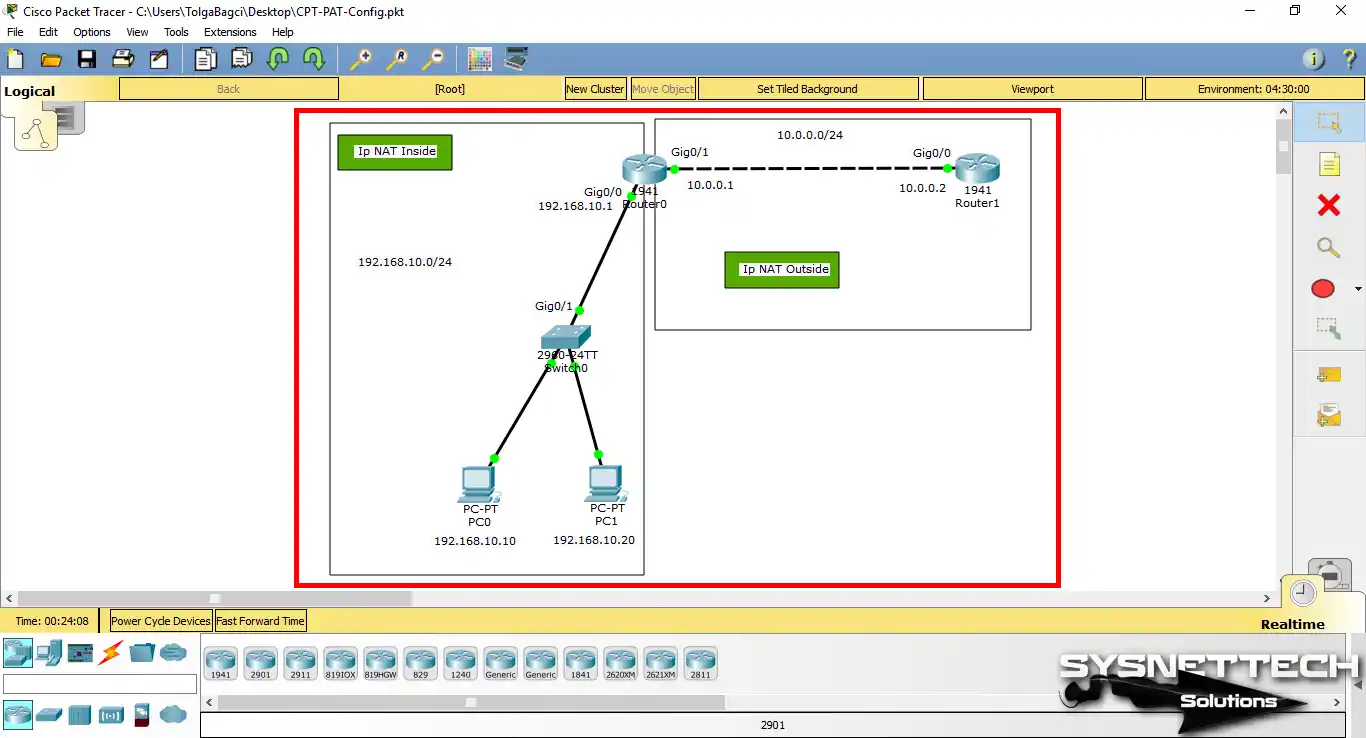Open a saved network file
Screen dimensions: 1366x738
coord(51,58)
